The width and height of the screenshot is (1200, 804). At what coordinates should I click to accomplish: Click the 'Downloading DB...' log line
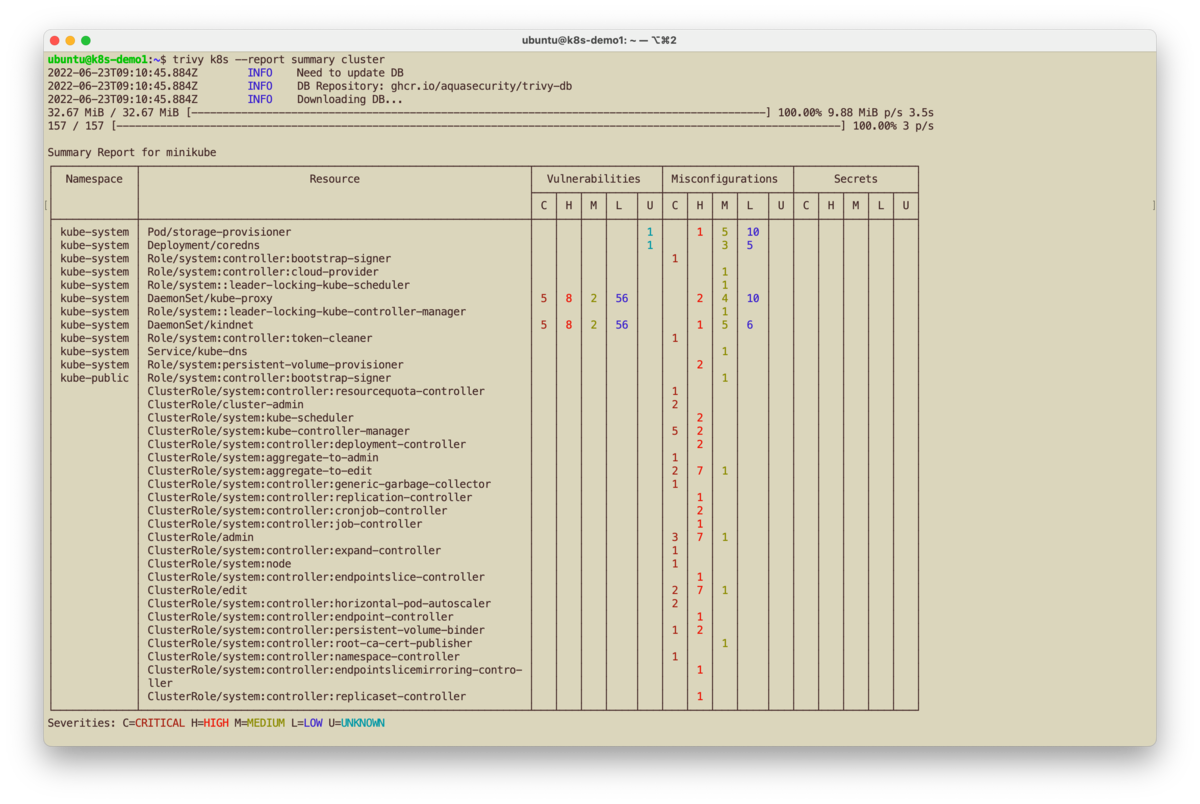350,99
